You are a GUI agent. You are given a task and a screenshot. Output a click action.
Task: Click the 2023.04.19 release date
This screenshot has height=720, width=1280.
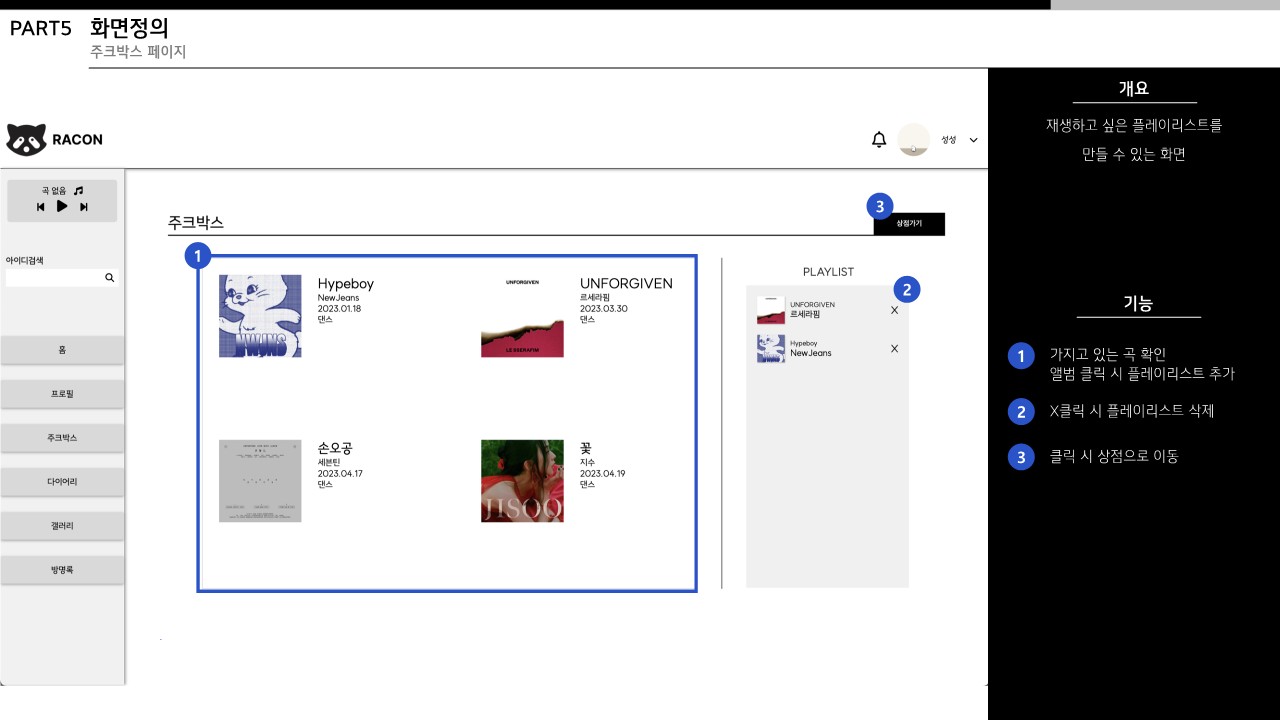(x=603, y=474)
